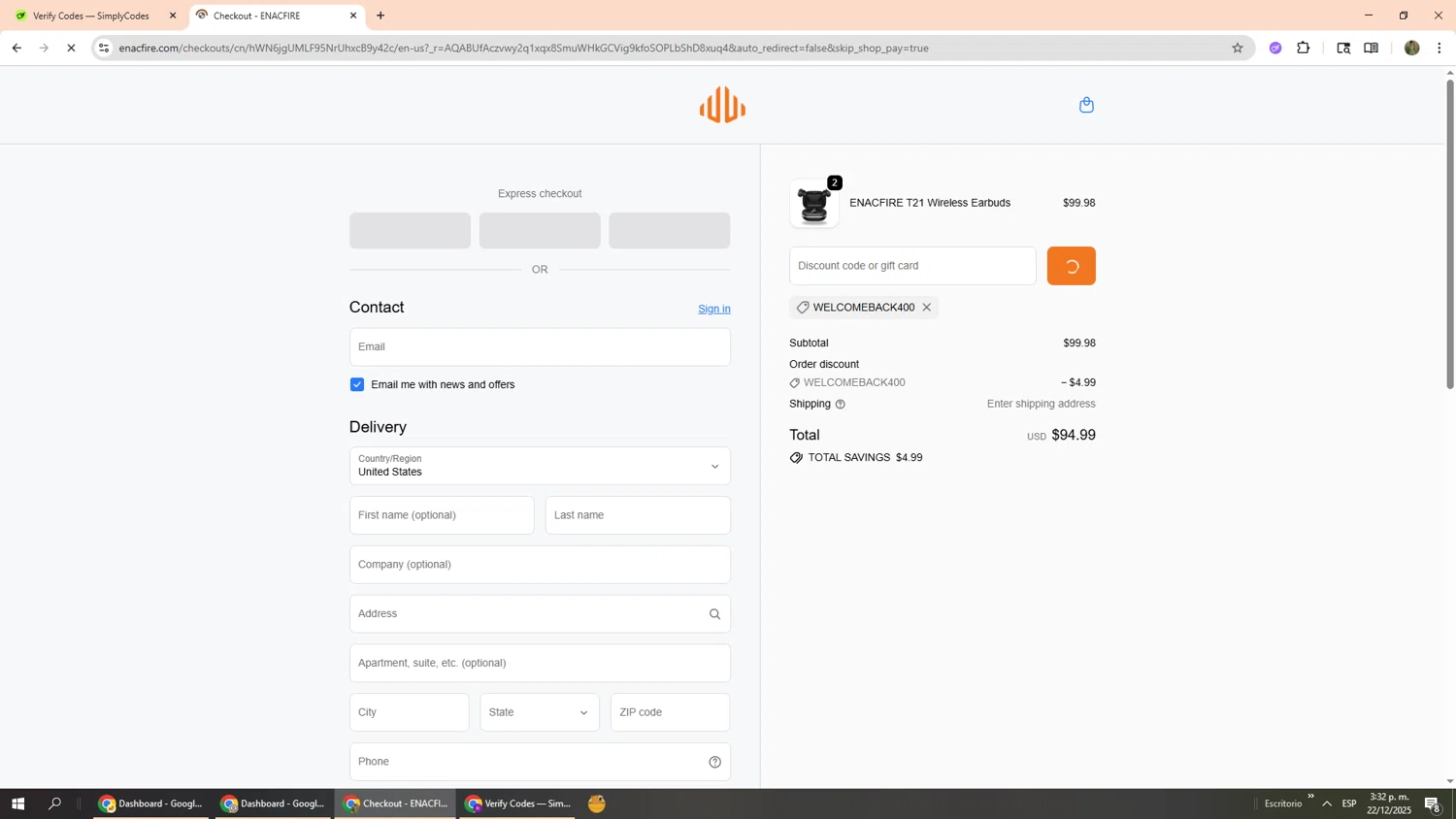Screen dimensions: 1456x819
Task: Open a new browser tab
Action: click(x=381, y=16)
